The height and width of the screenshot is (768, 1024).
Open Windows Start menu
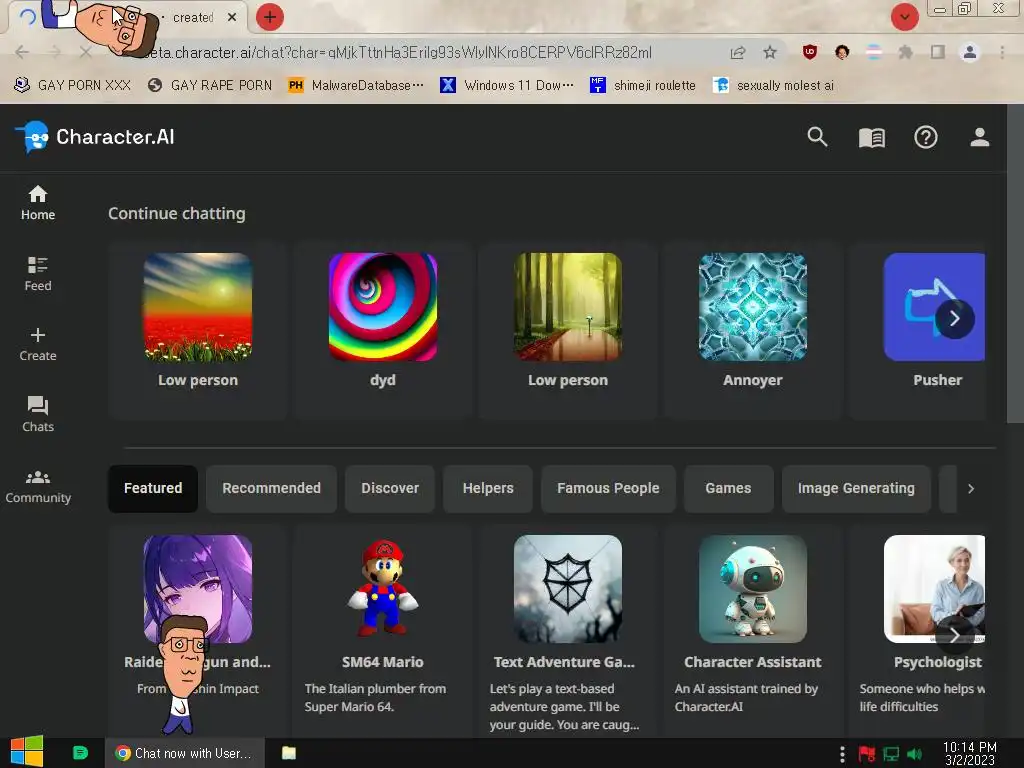coord(27,752)
